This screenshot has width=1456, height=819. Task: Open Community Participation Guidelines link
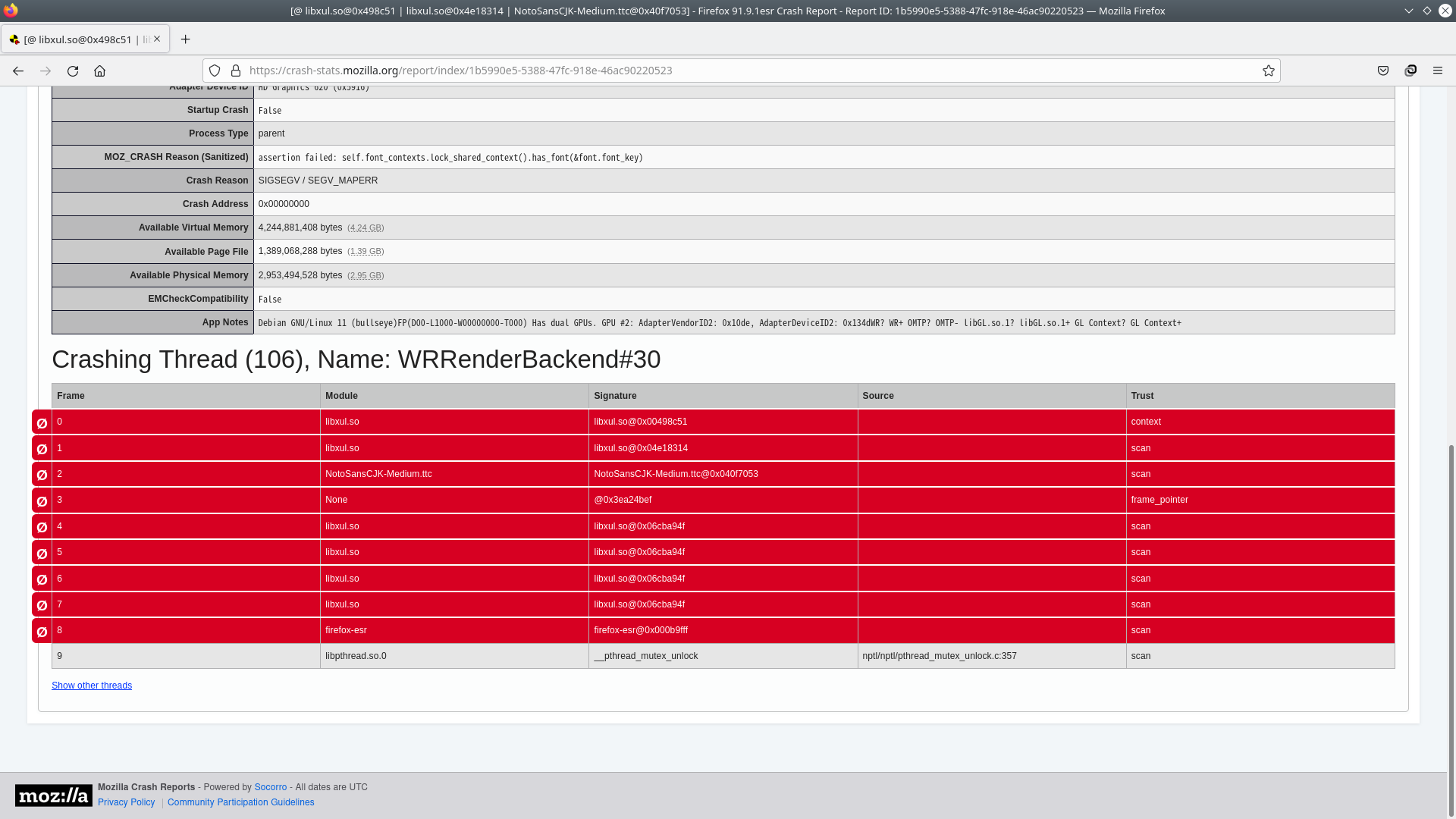tap(240, 802)
